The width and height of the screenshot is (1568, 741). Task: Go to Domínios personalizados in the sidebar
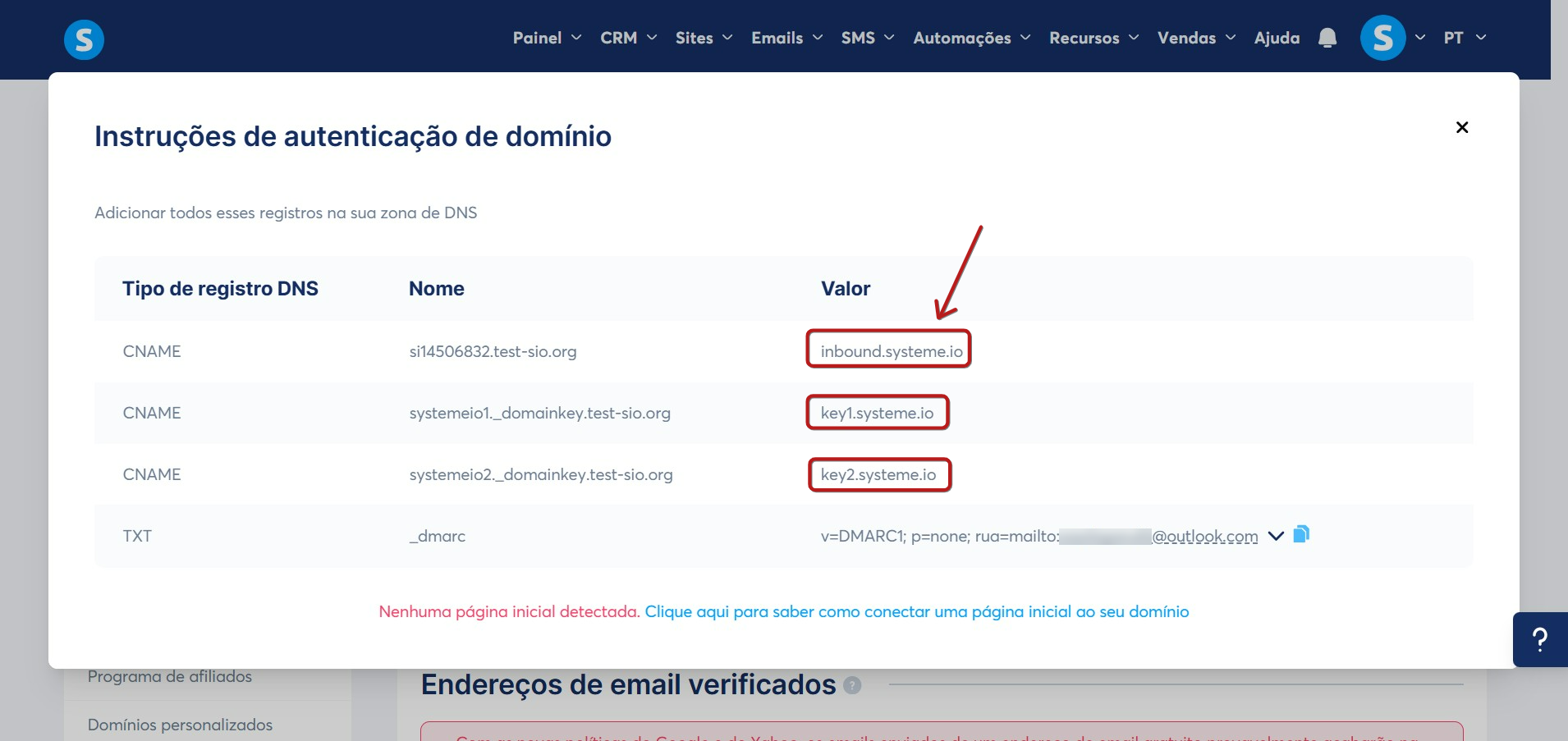180,725
